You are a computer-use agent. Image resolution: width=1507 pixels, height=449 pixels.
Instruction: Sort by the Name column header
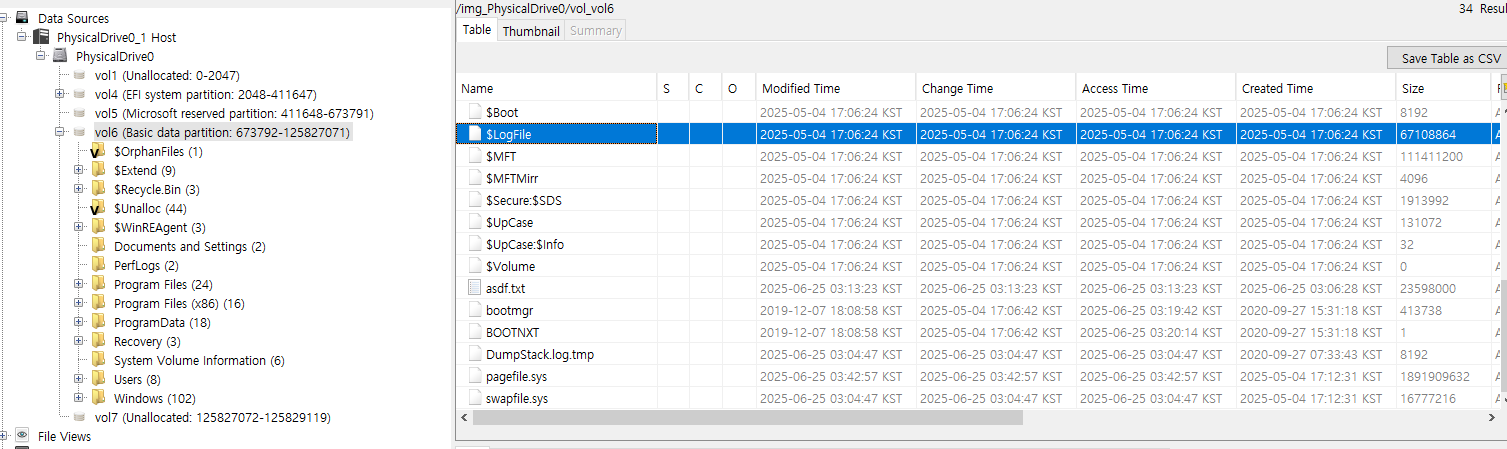[x=556, y=88]
